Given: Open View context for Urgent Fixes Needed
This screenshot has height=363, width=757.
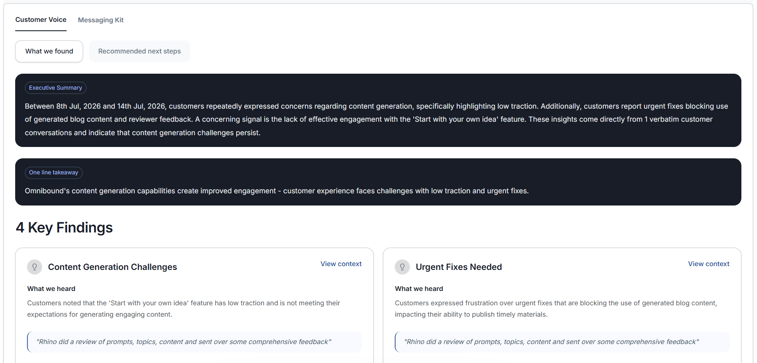Looking at the screenshot, I should (x=708, y=264).
